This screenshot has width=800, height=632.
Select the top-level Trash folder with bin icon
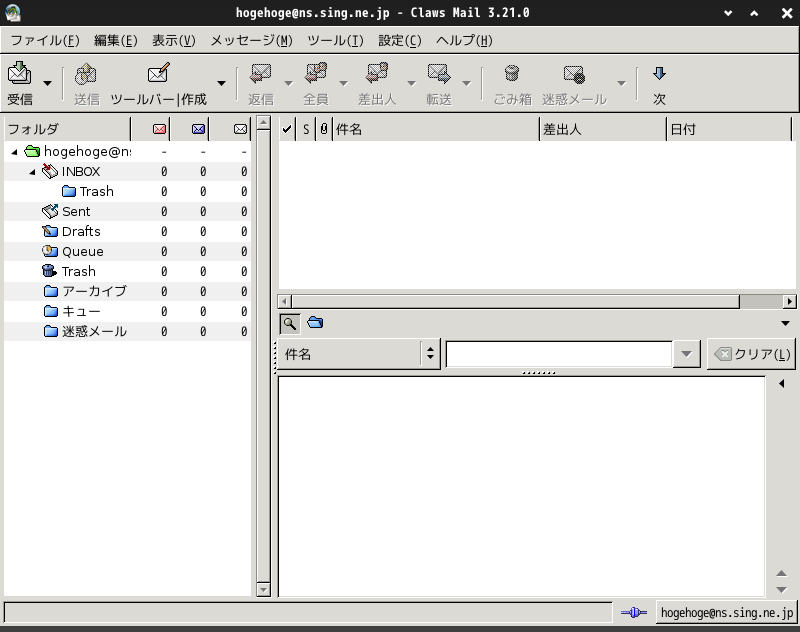[79, 271]
